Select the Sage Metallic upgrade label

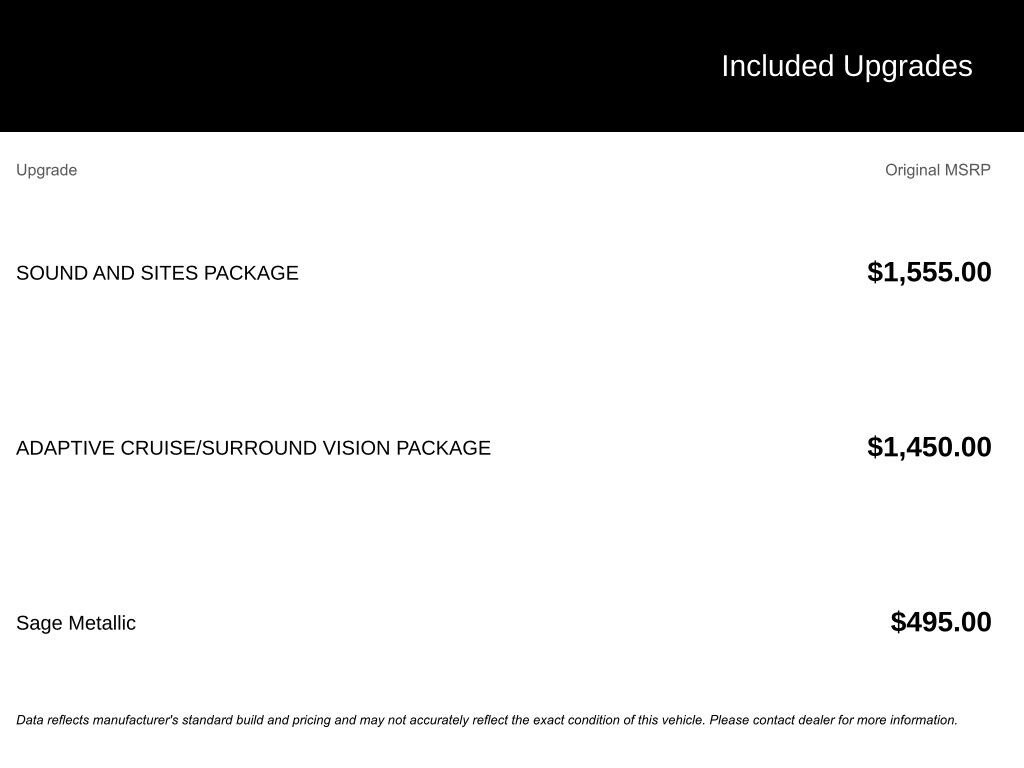click(x=76, y=623)
